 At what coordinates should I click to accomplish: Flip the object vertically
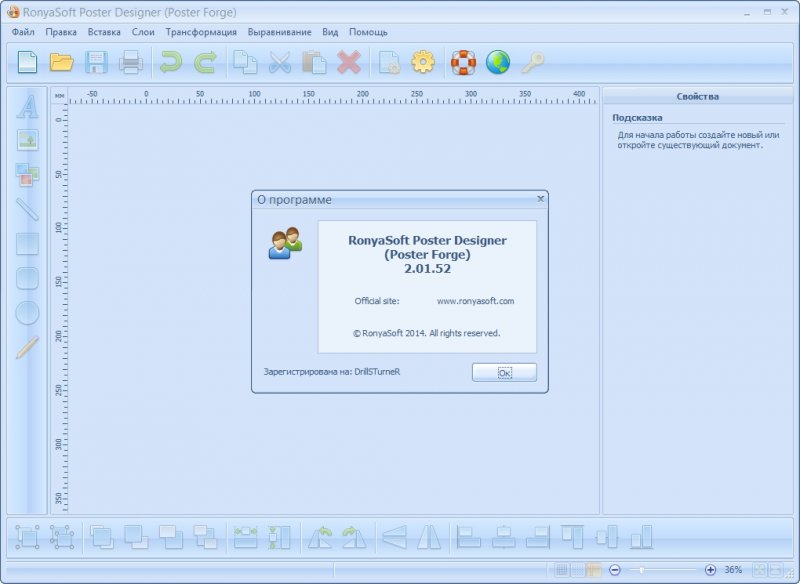click(x=394, y=537)
